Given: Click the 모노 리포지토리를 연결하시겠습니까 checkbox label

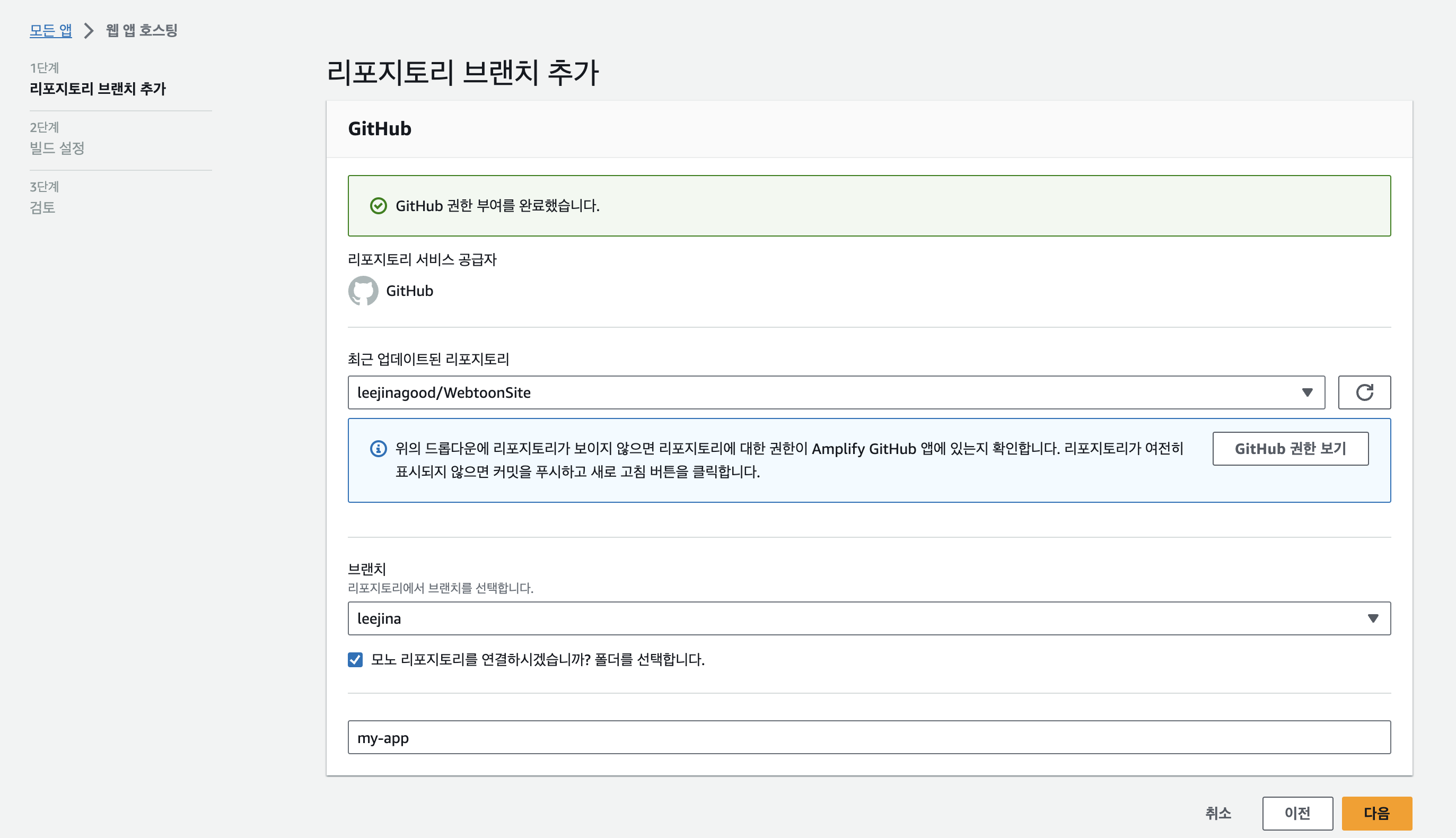Looking at the screenshot, I should click(537, 660).
